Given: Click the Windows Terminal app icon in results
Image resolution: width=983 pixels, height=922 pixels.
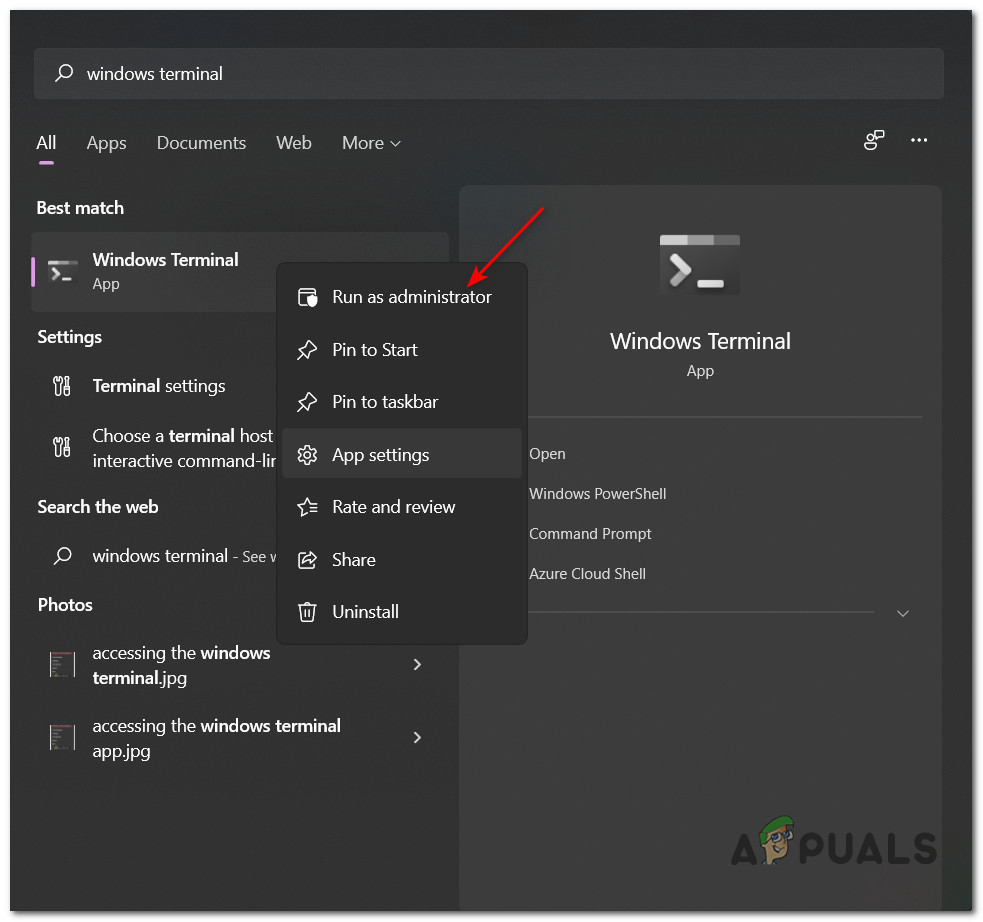Looking at the screenshot, I should (63, 271).
